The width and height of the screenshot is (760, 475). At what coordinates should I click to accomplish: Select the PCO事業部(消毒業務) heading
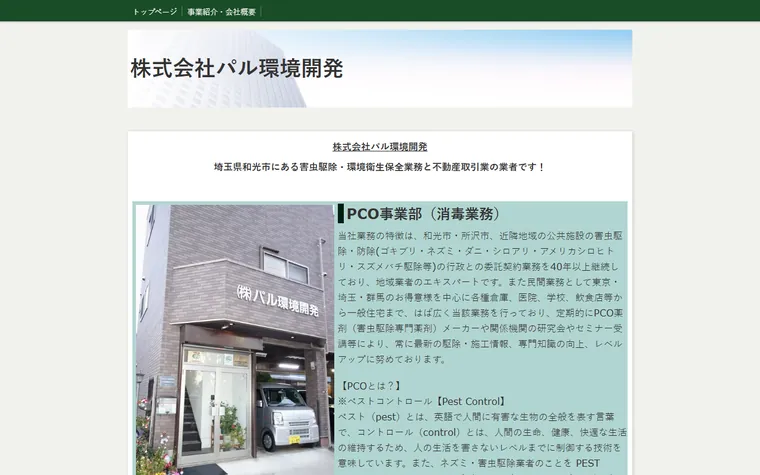point(423,214)
